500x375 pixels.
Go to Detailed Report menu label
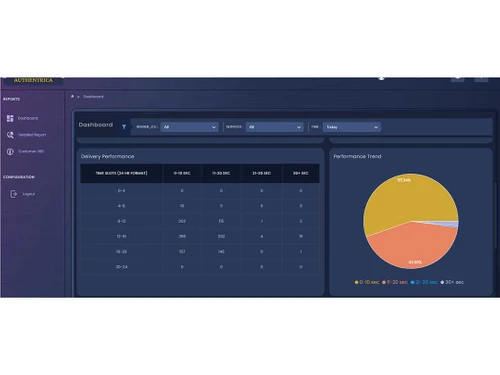[x=32, y=135]
